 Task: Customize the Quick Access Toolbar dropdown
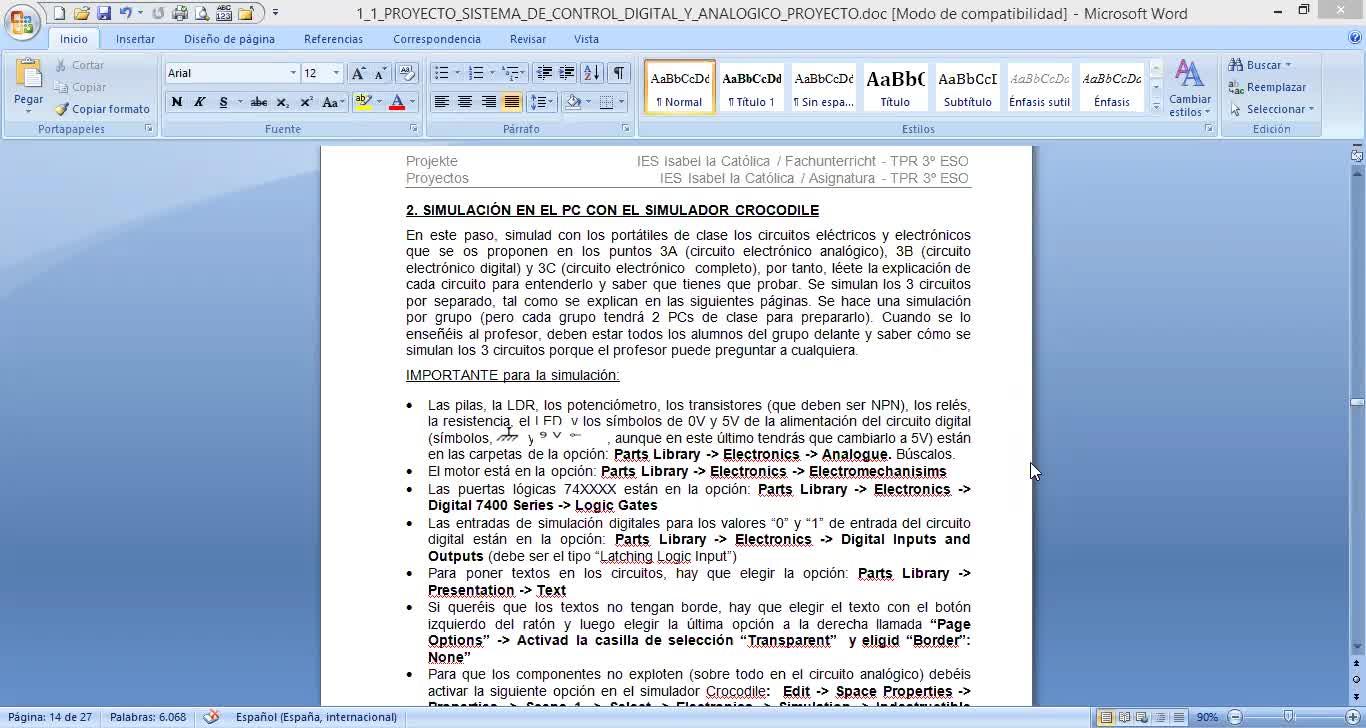(275, 14)
